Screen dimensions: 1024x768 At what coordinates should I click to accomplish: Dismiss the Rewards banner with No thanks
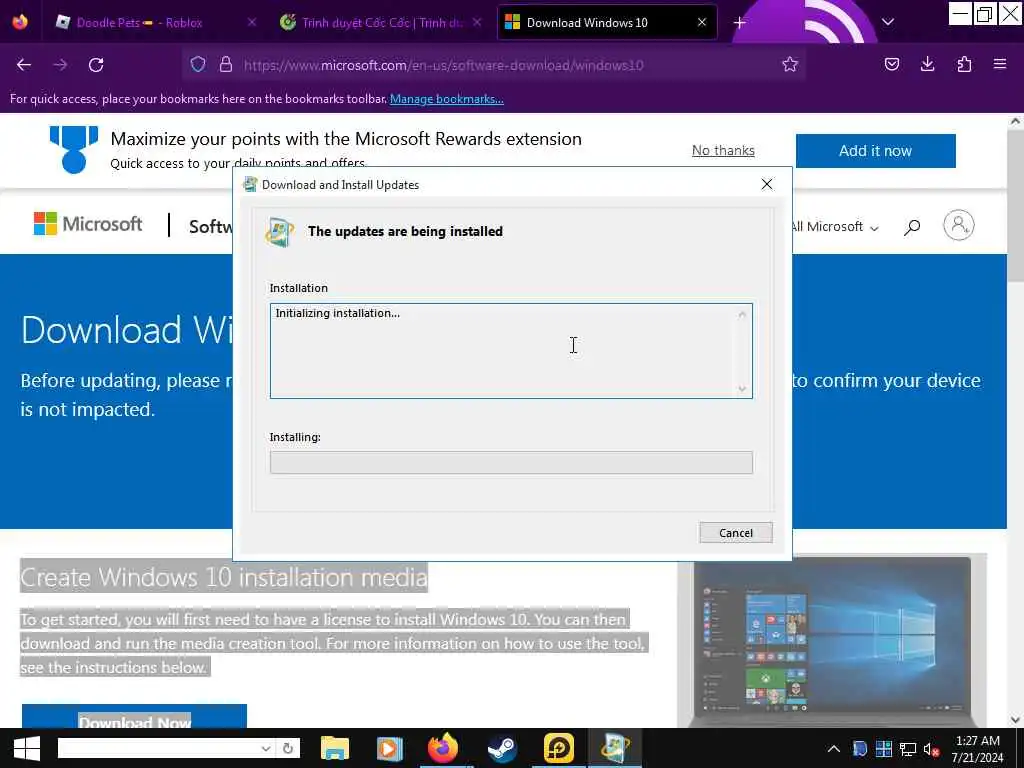723,150
